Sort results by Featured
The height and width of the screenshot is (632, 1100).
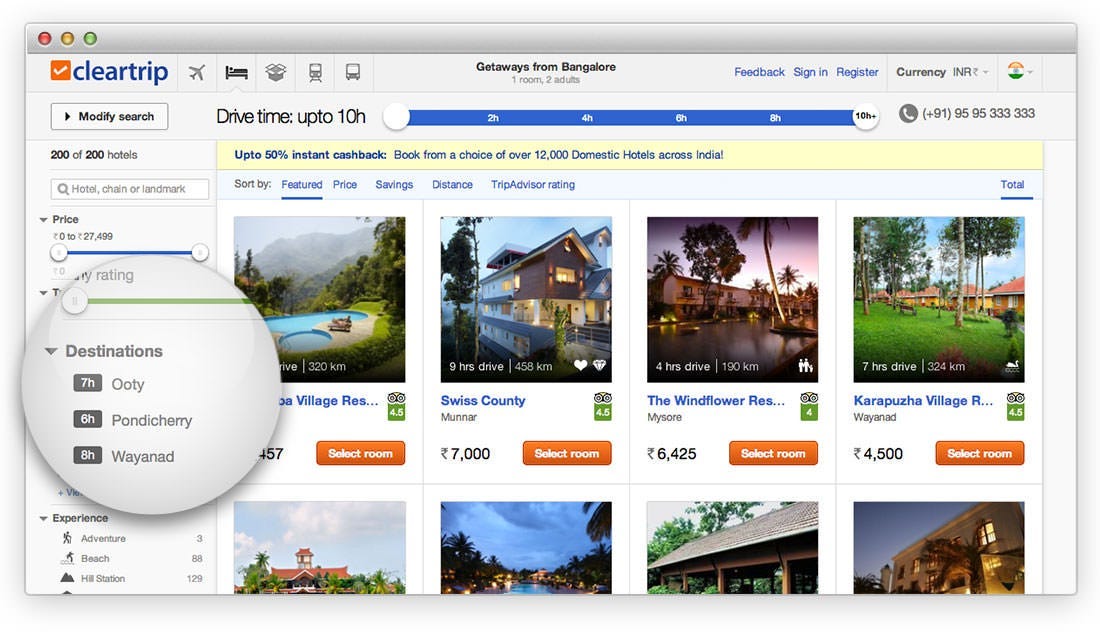(x=302, y=184)
